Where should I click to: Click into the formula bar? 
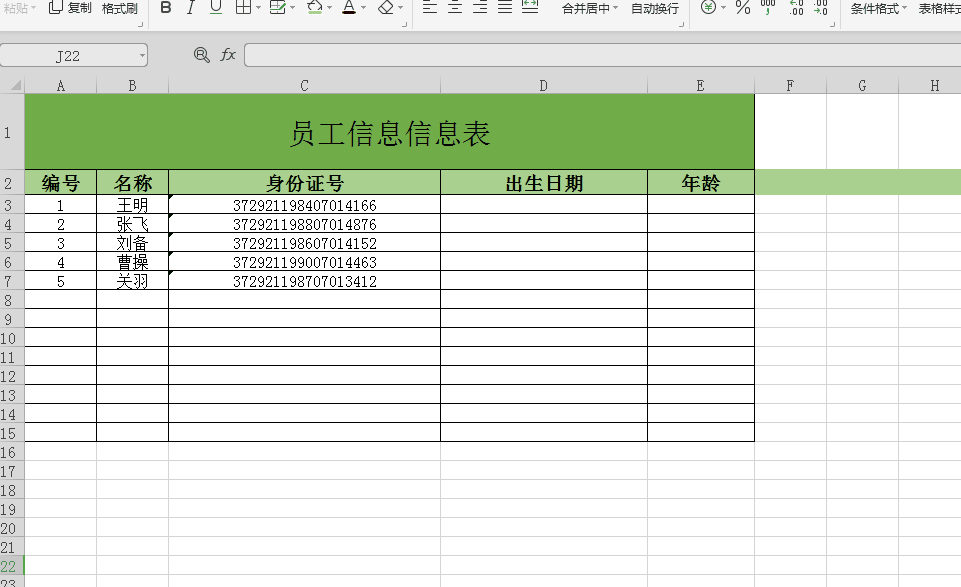pyautogui.click(x=602, y=55)
